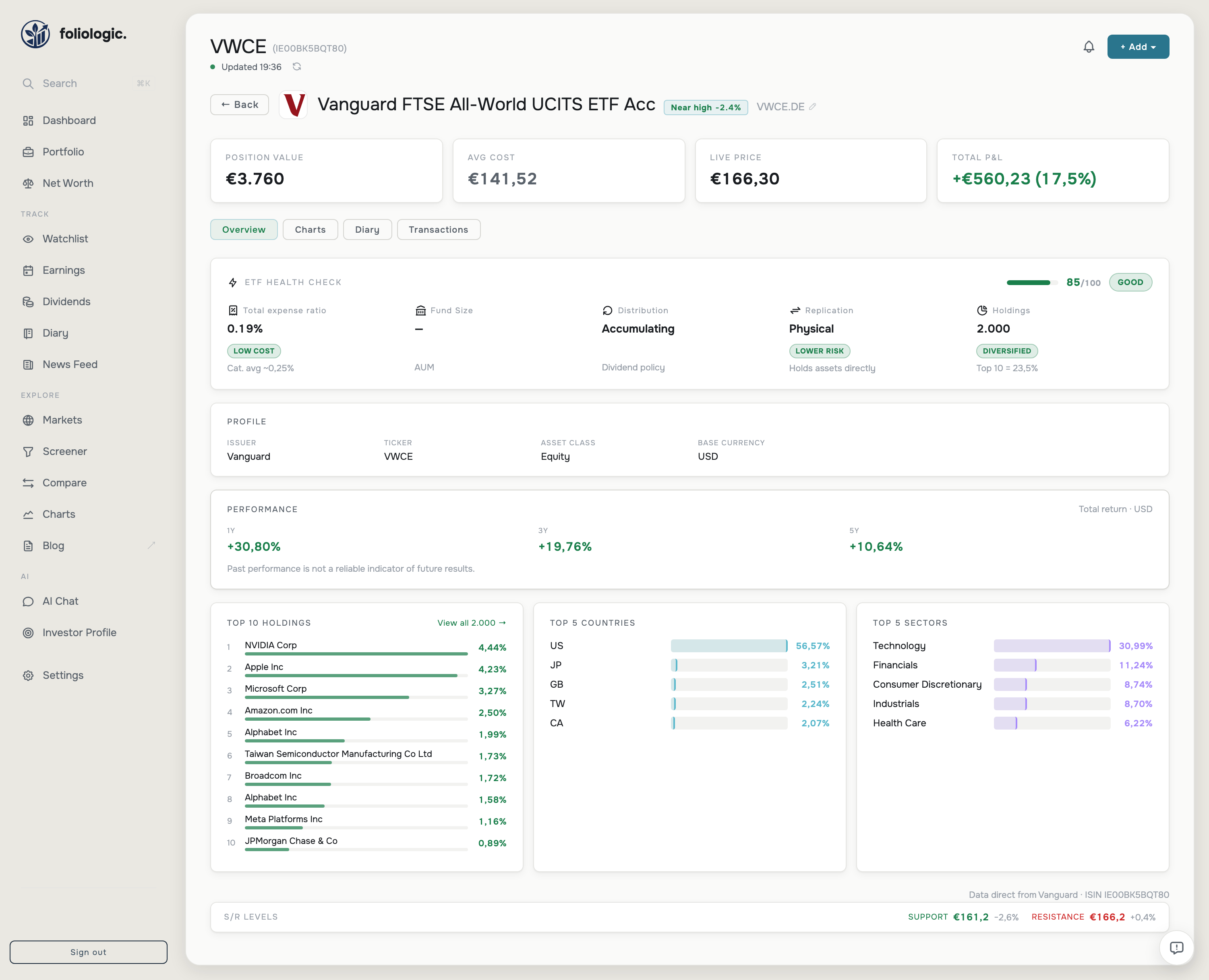Click the Vanguard V logo thumbnail

click(x=294, y=105)
